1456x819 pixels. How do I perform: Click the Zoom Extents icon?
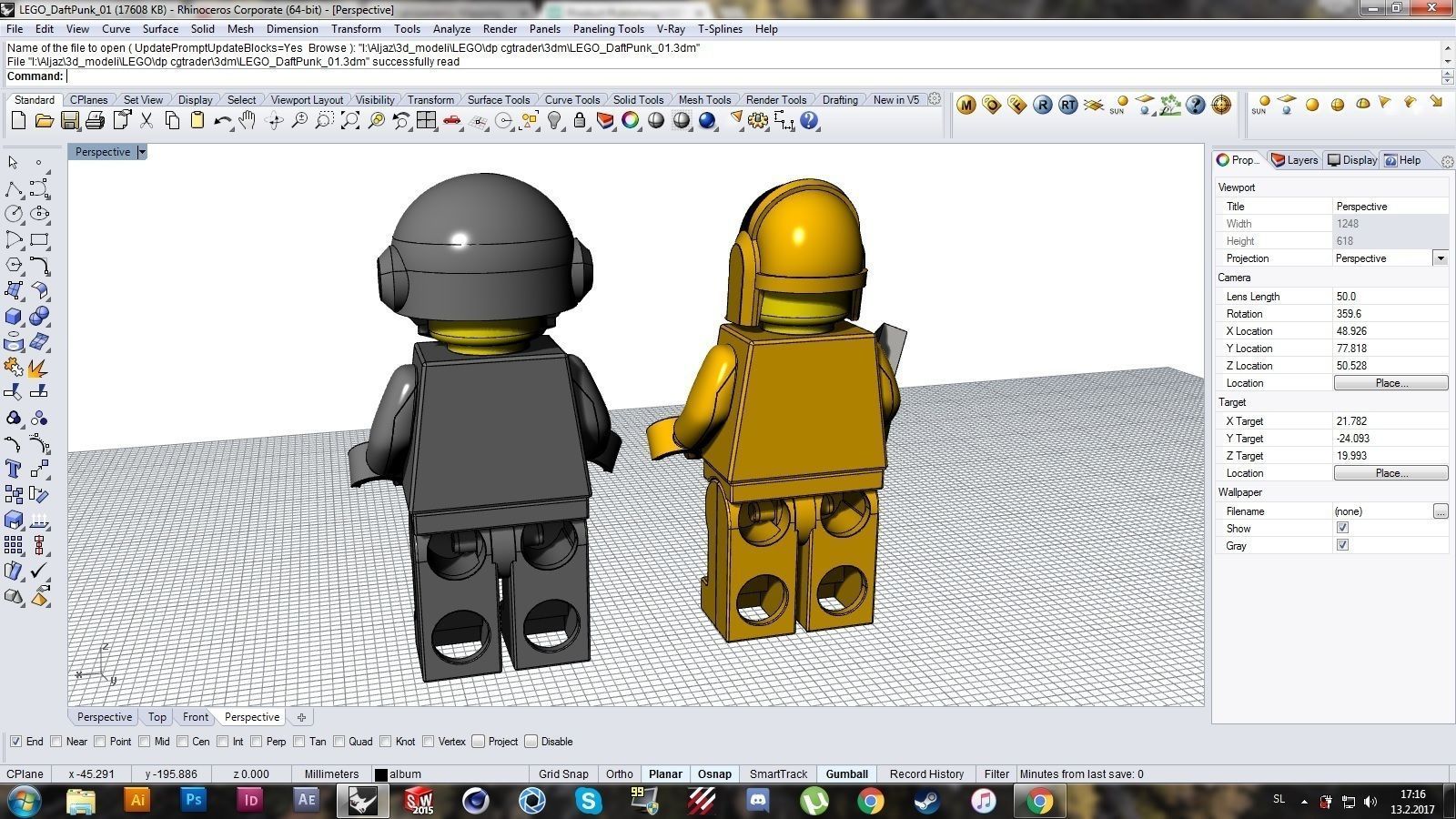click(349, 120)
